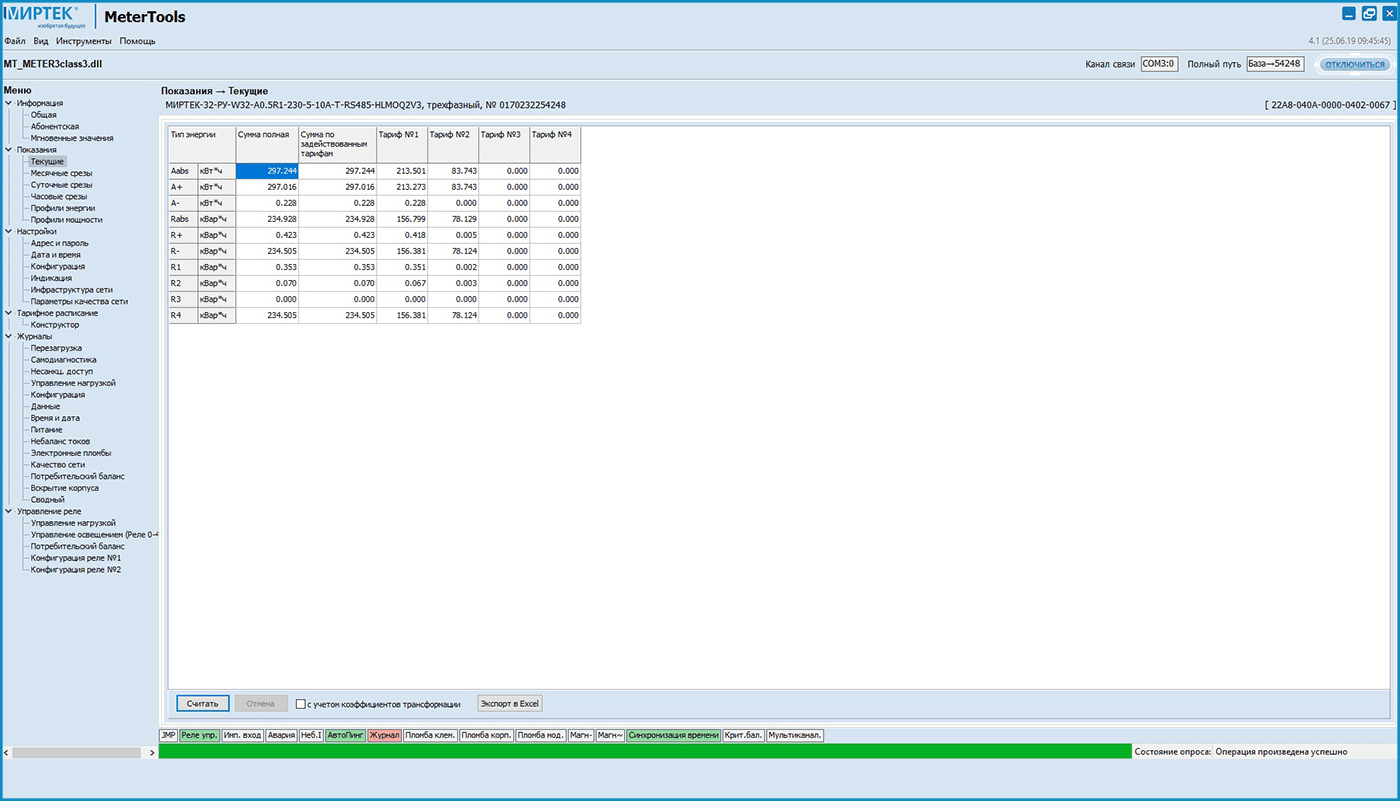
Task: Open Профили мощности tree item
Action: tap(66, 220)
